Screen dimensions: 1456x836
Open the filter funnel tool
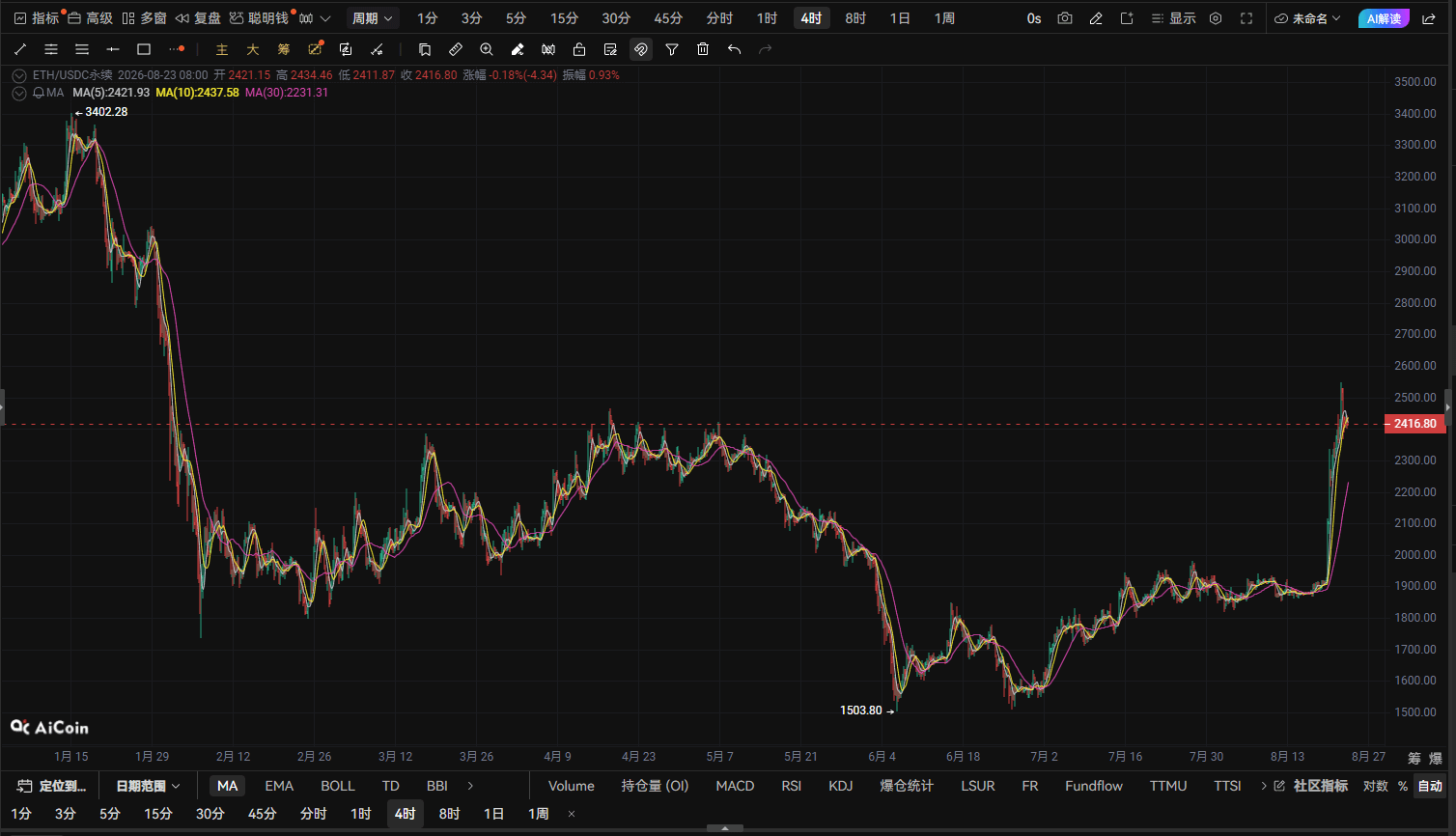click(672, 49)
